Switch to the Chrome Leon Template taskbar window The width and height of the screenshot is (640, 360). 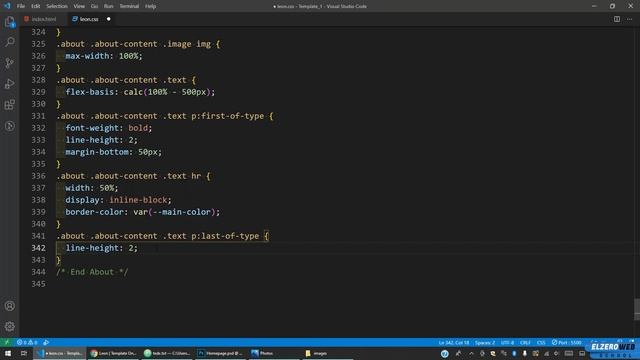coord(113,353)
